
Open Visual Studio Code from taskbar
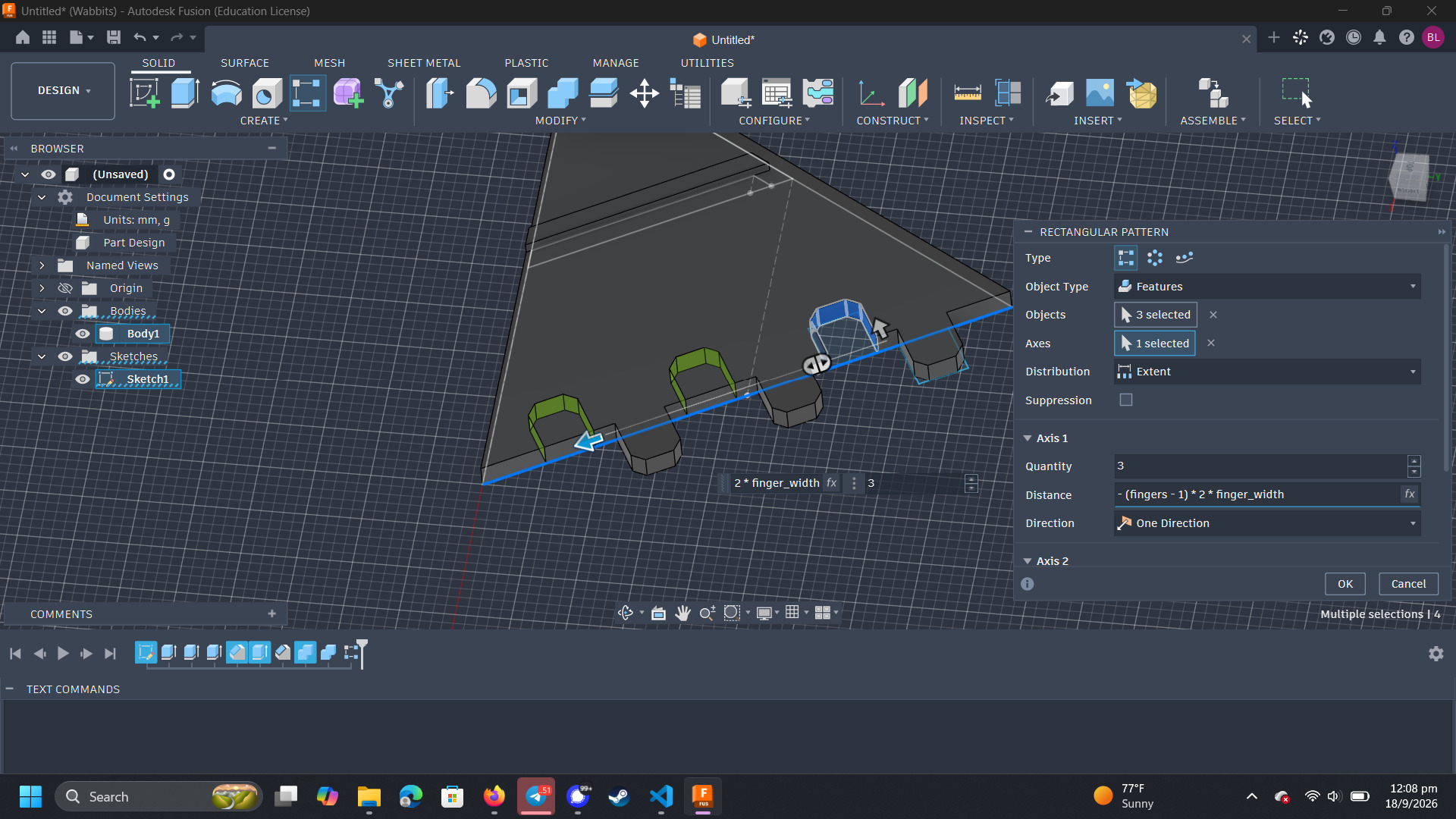pos(661,796)
